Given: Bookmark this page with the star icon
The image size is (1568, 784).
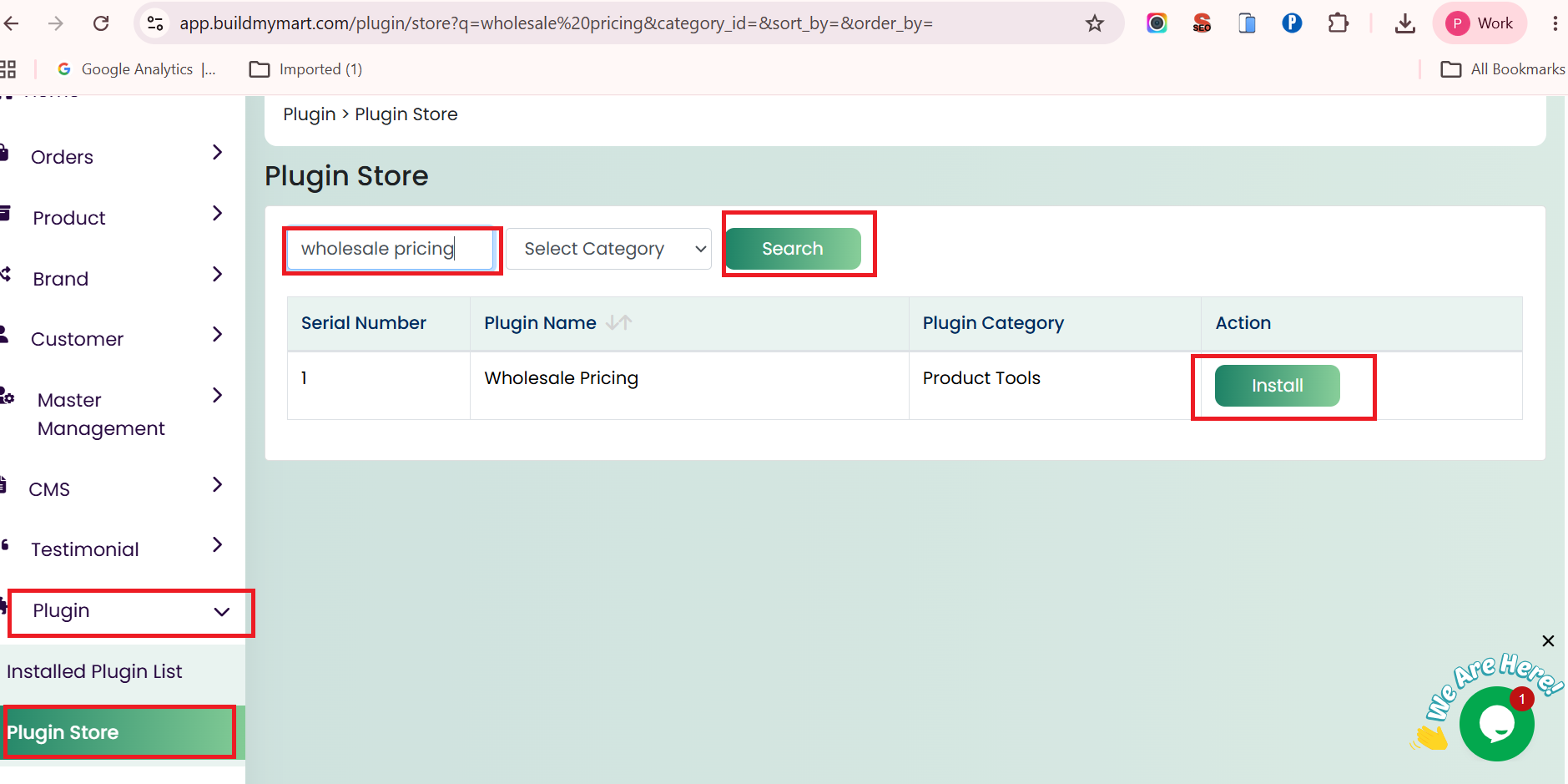Looking at the screenshot, I should point(1095,23).
